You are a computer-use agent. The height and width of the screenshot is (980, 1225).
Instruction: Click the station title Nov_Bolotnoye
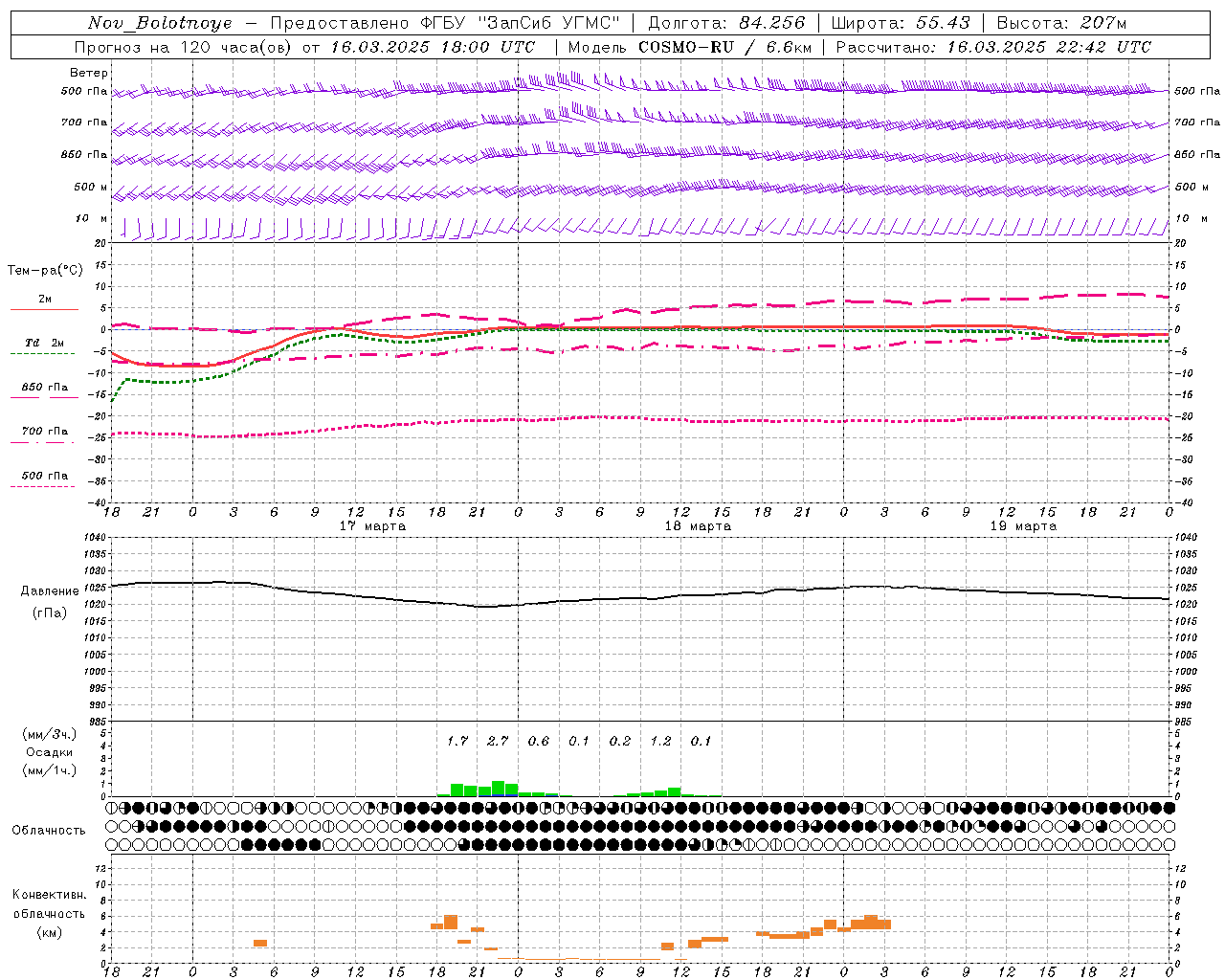tap(160, 23)
